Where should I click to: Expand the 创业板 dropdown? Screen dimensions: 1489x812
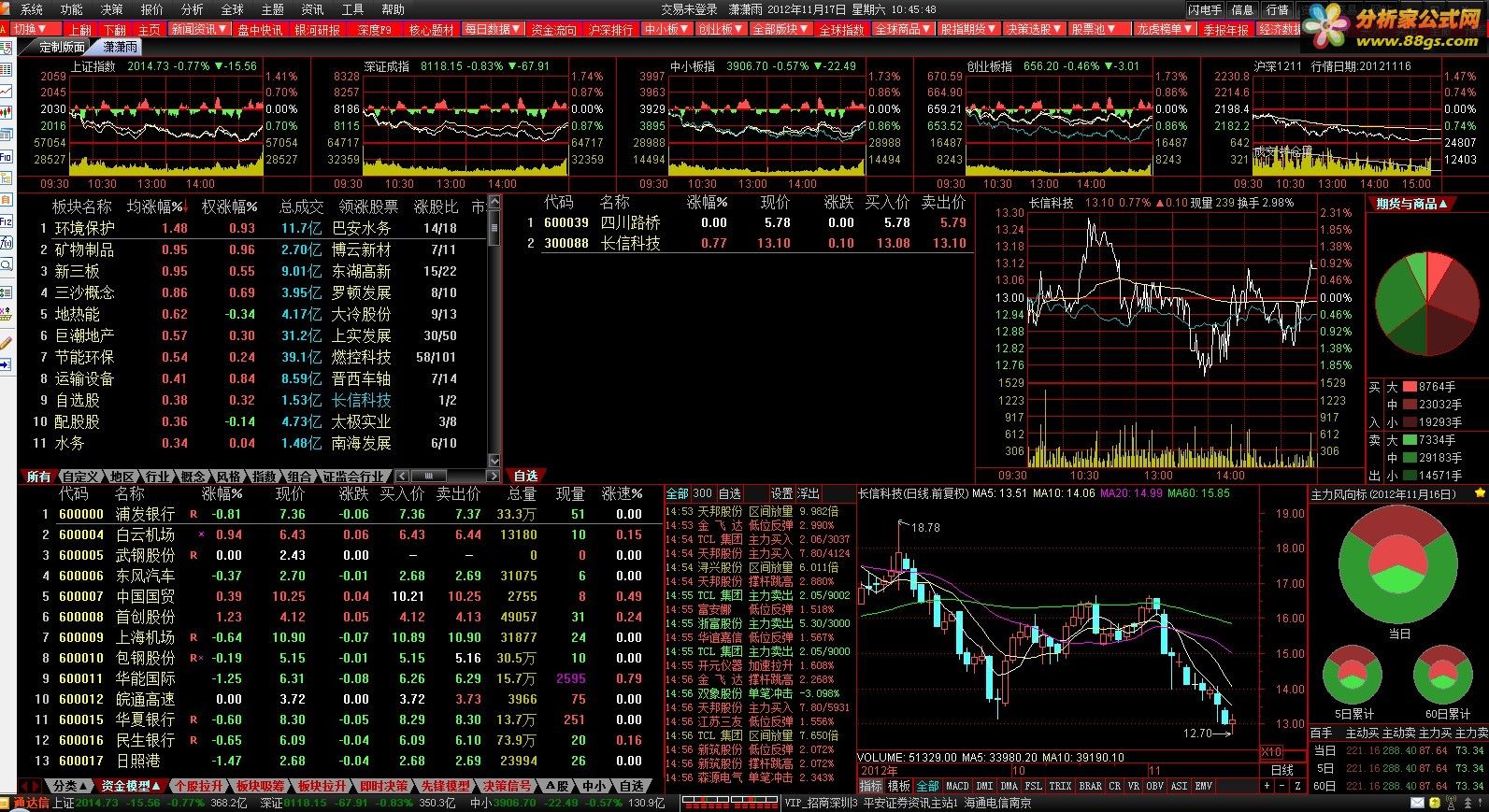coord(721,29)
